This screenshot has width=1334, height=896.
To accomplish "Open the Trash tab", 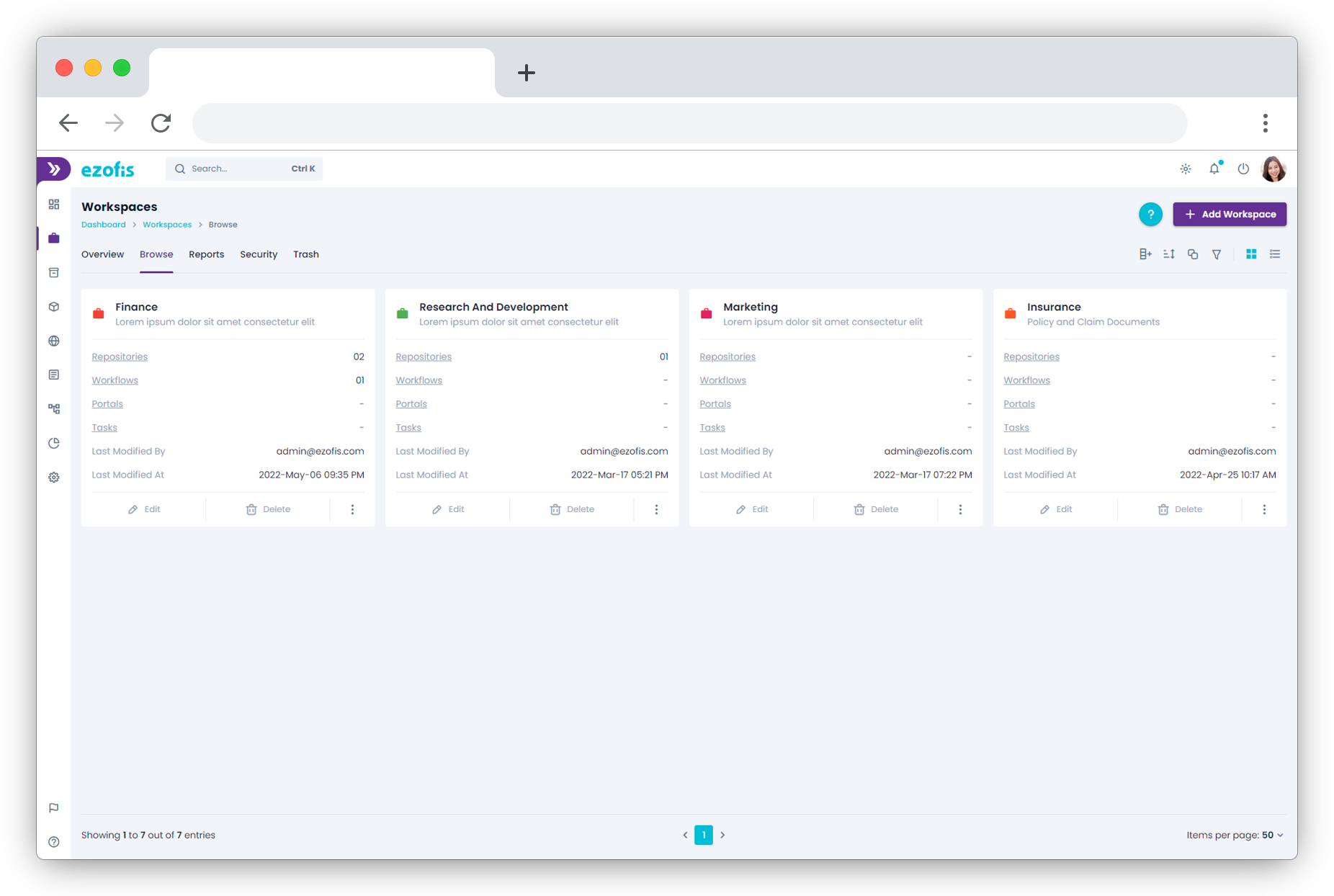I will [x=305, y=254].
